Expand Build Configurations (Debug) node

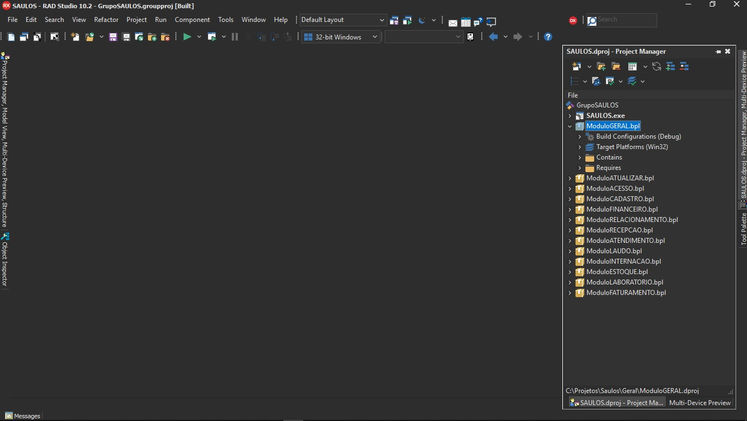pyautogui.click(x=580, y=137)
